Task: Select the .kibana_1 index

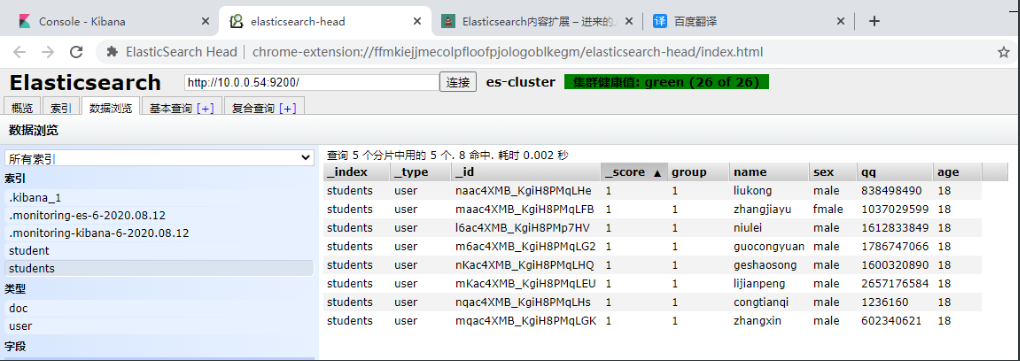Action: [159, 198]
